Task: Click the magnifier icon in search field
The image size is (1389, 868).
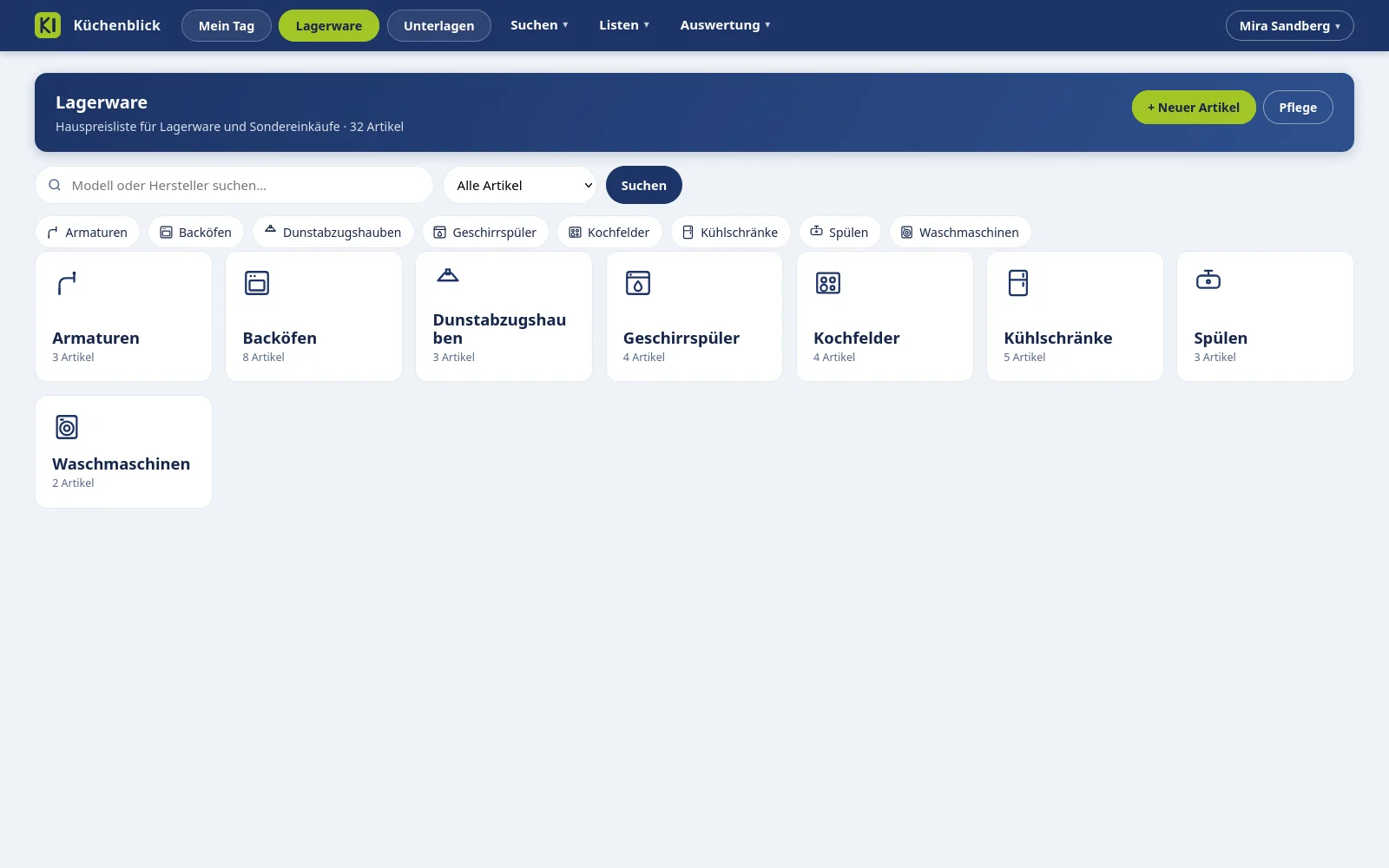Action: (55, 185)
